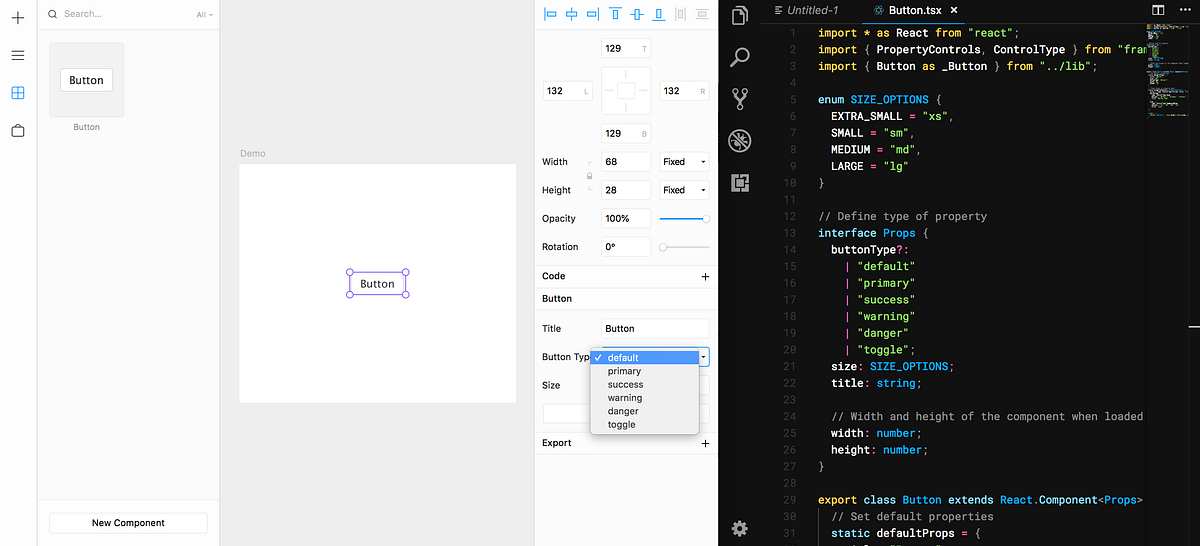1200x546 pixels.
Task: Close the Button.tsx tab
Action: pos(954,10)
